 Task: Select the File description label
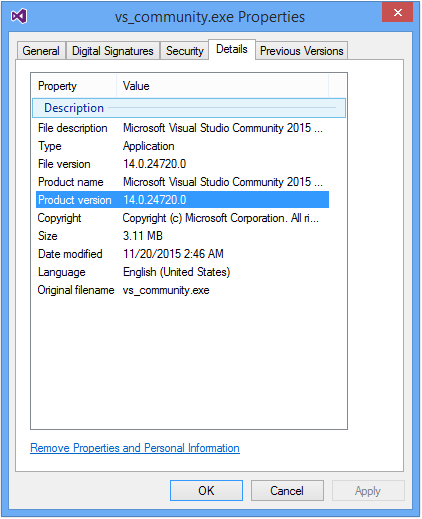pos(73,128)
